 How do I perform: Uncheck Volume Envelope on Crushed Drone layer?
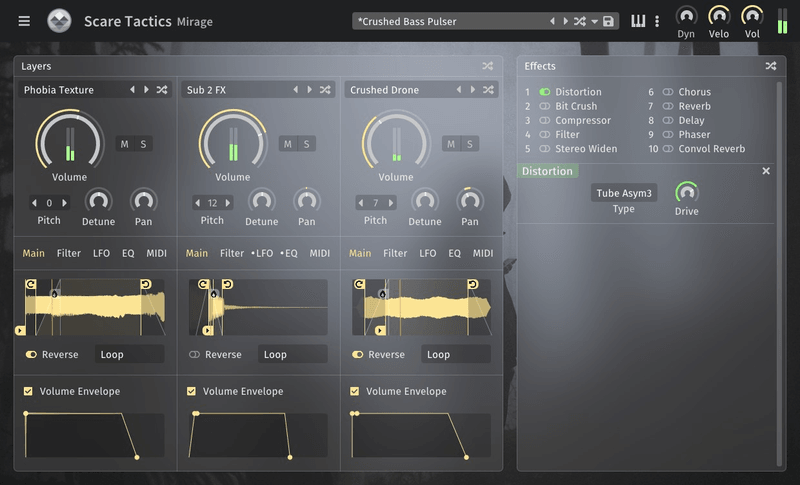point(355,391)
